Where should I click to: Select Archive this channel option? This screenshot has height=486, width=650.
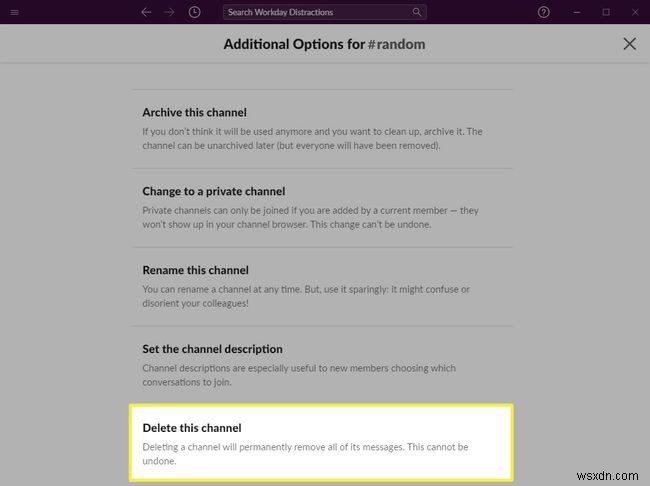pos(194,112)
